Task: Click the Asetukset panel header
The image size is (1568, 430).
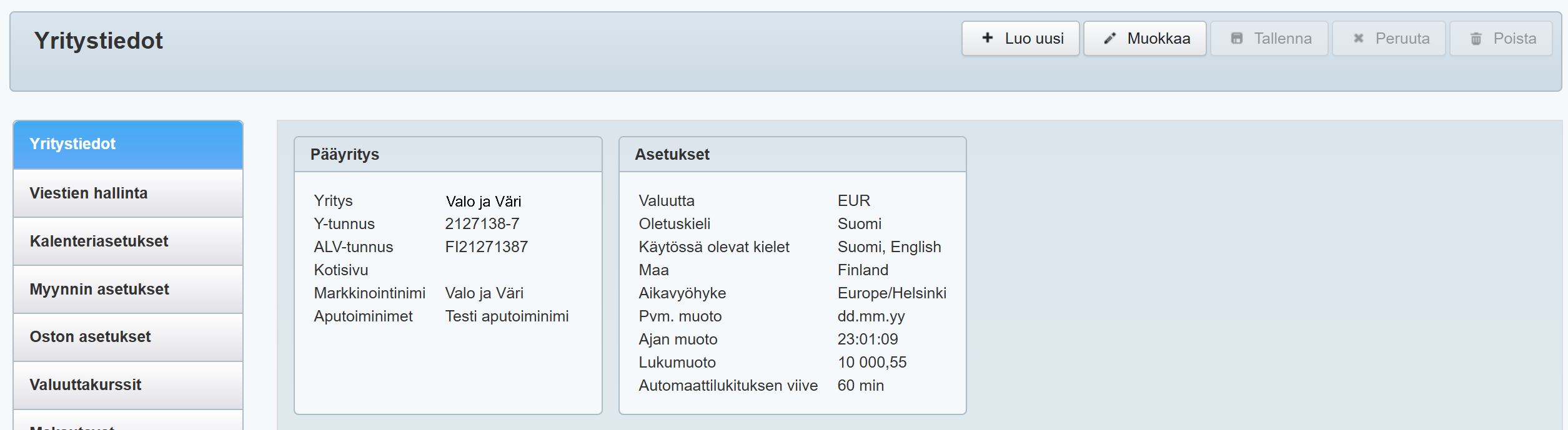Action: click(x=791, y=155)
